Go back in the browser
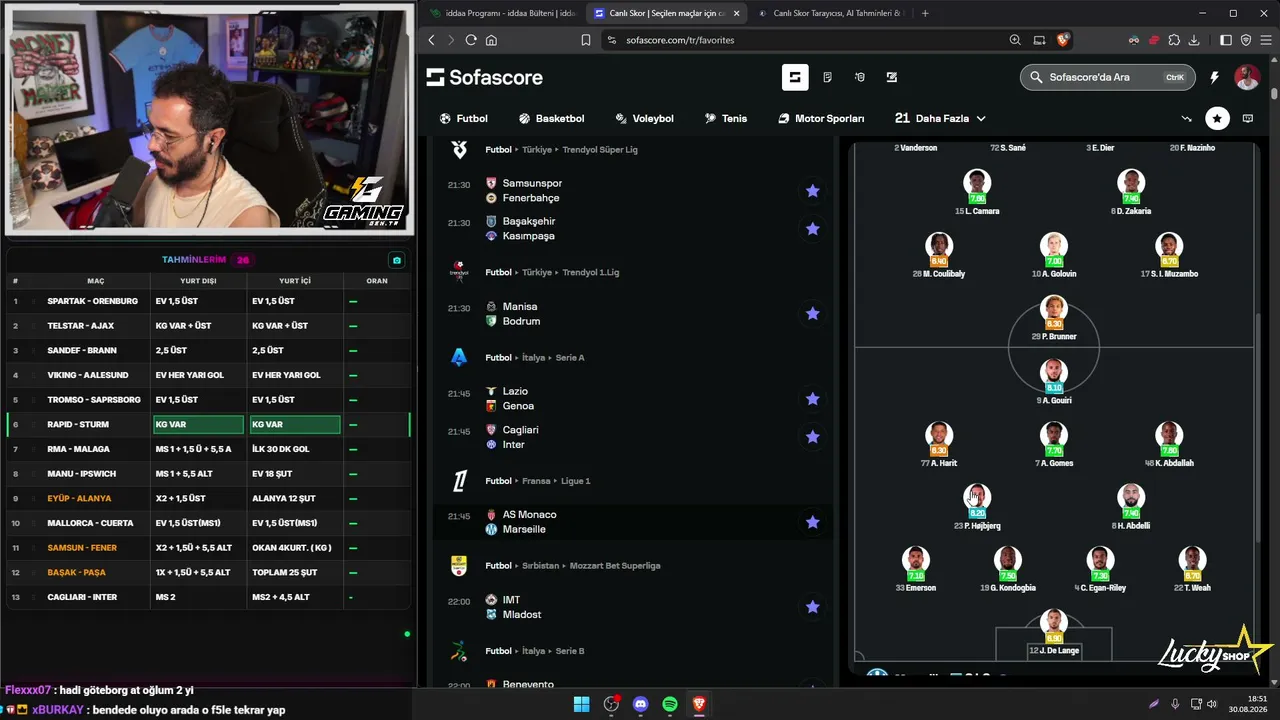The image size is (1280, 720). 432,40
